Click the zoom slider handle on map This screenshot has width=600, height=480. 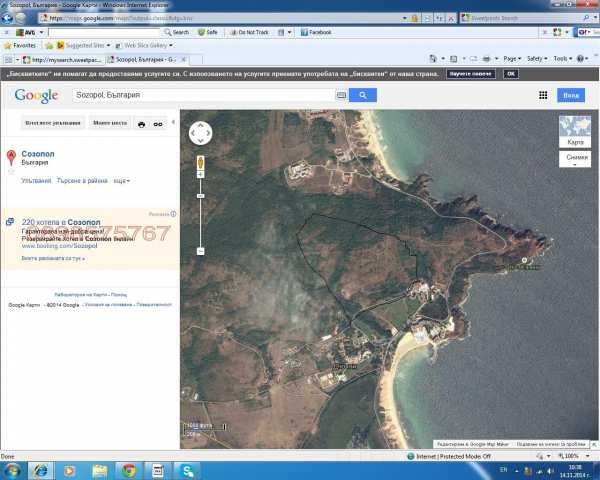coord(201,196)
